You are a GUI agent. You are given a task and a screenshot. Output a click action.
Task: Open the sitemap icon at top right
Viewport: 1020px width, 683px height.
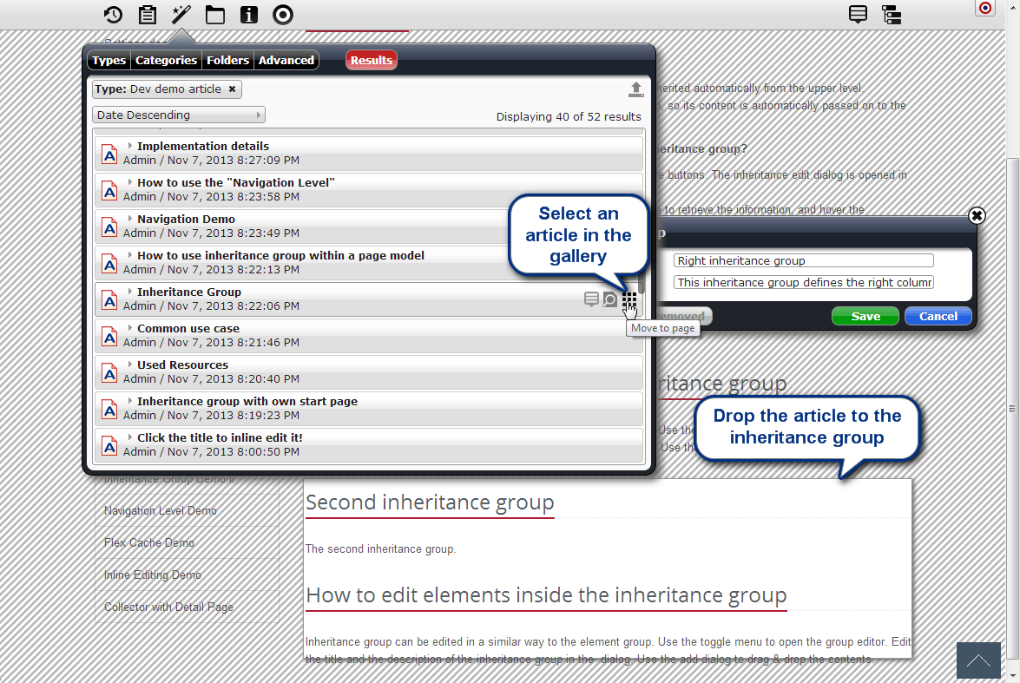click(892, 14)
